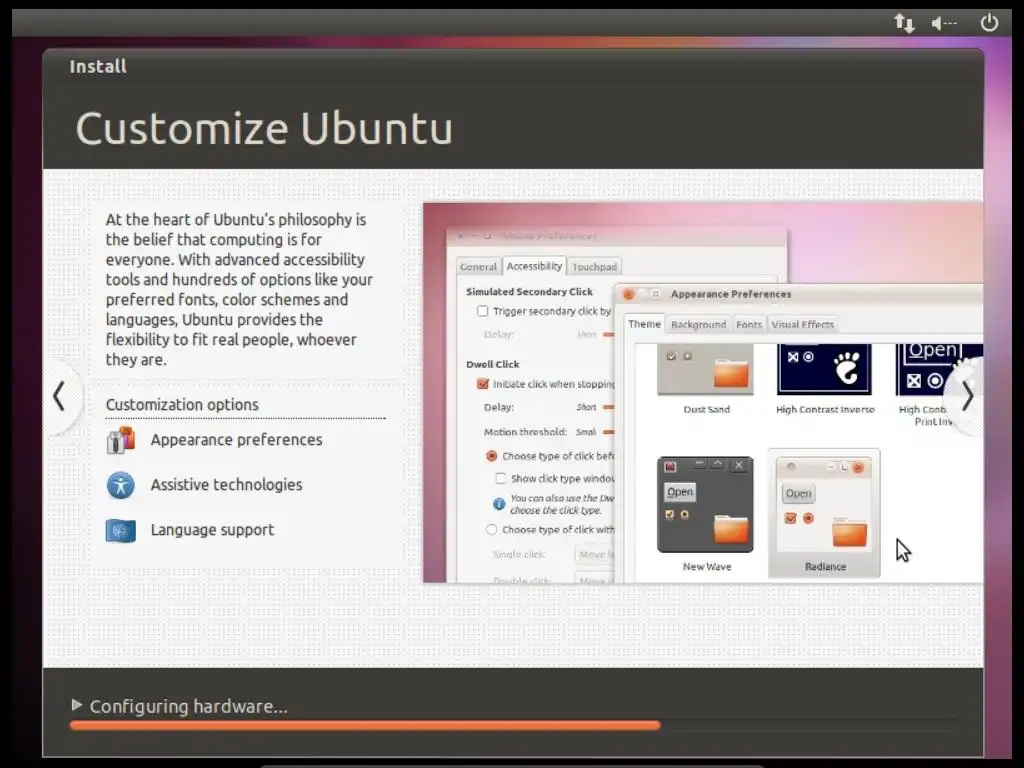1024x768 pixels.
Task: Click the Dwell Click section heading
Action: 492,364
